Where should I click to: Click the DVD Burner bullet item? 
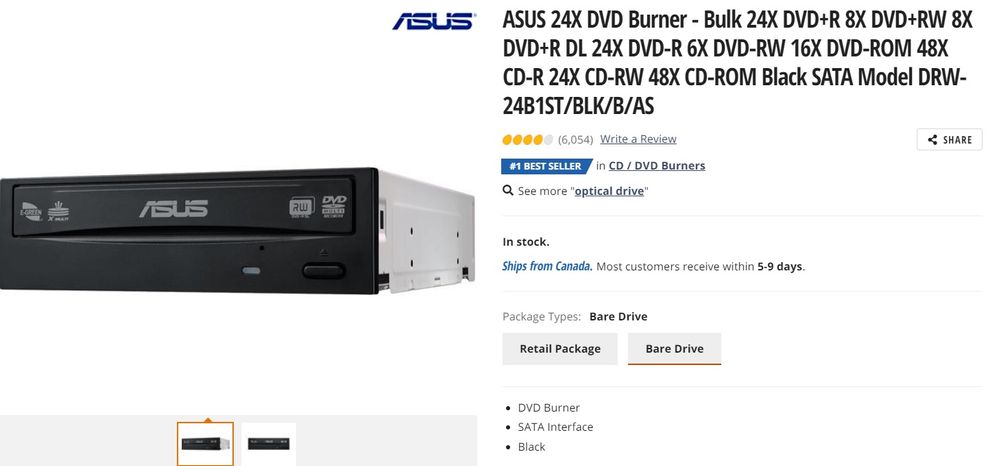click(x=549, y=407)
